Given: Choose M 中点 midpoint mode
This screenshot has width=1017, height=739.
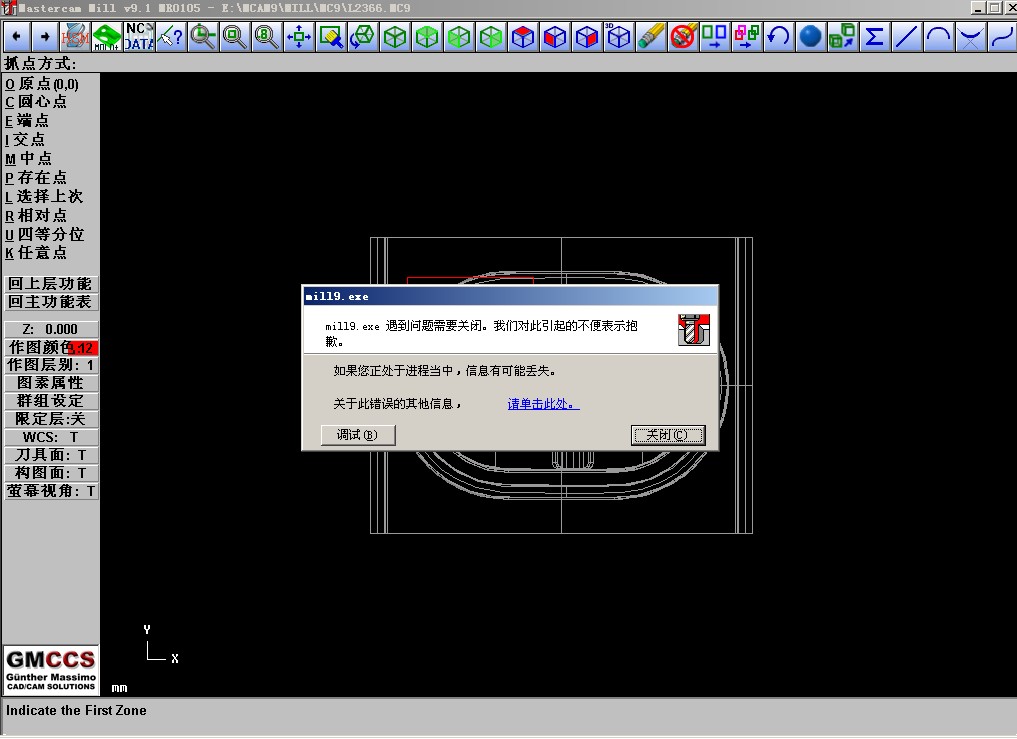Looking at the screenshot, I should click(29, 158).
